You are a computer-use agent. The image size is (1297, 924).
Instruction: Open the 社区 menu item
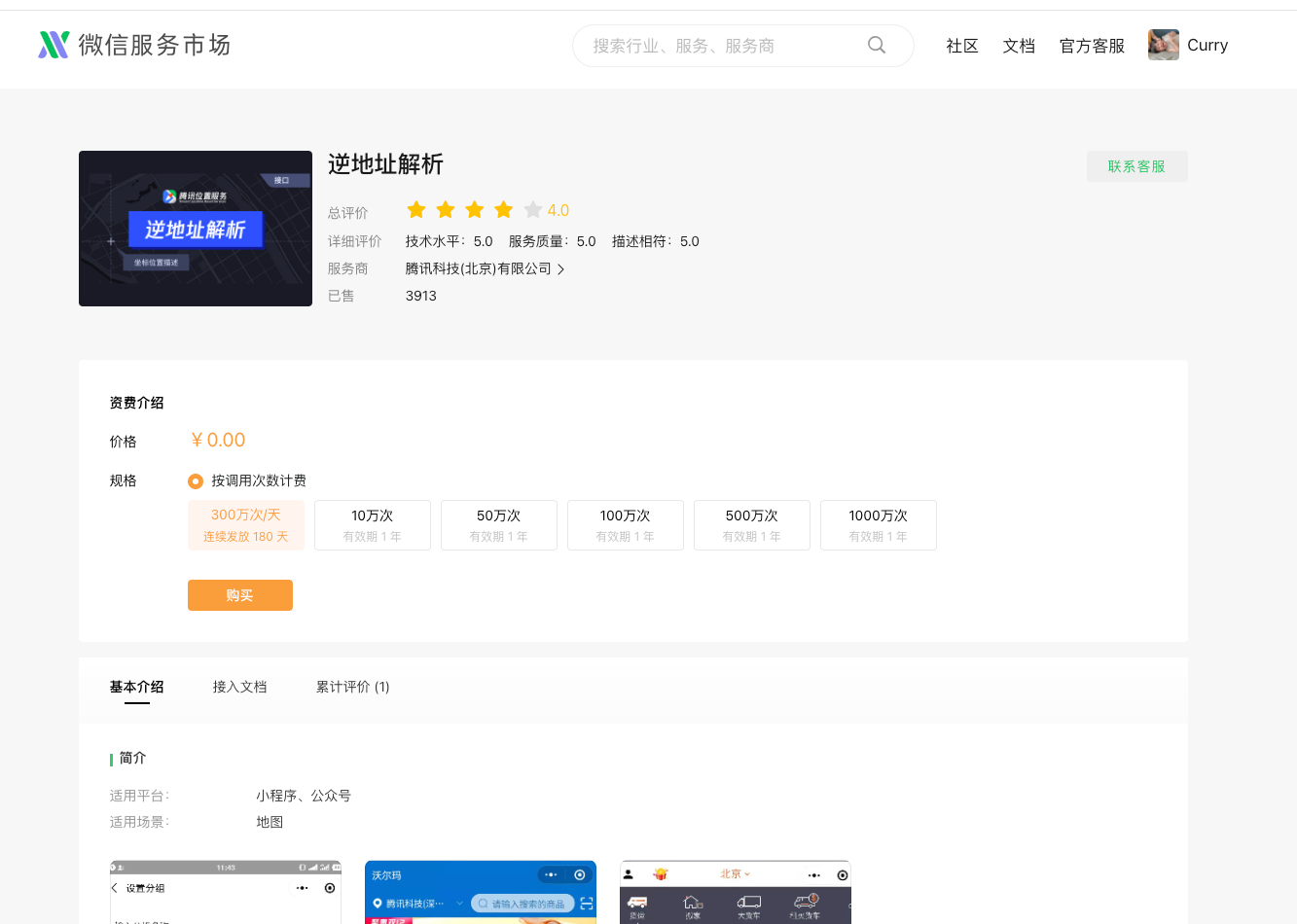click(x=962, y=46)
